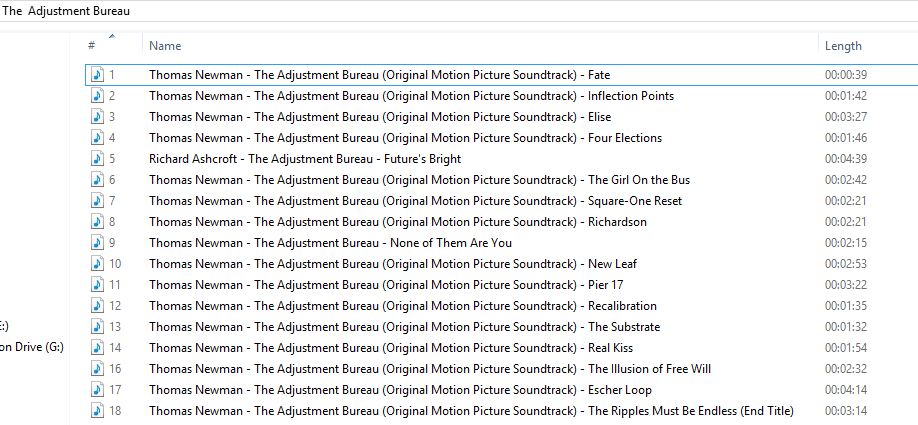Screen dimensions: 918x425
Task: Select The Girl On the Bus track
Action: [419, 180]
